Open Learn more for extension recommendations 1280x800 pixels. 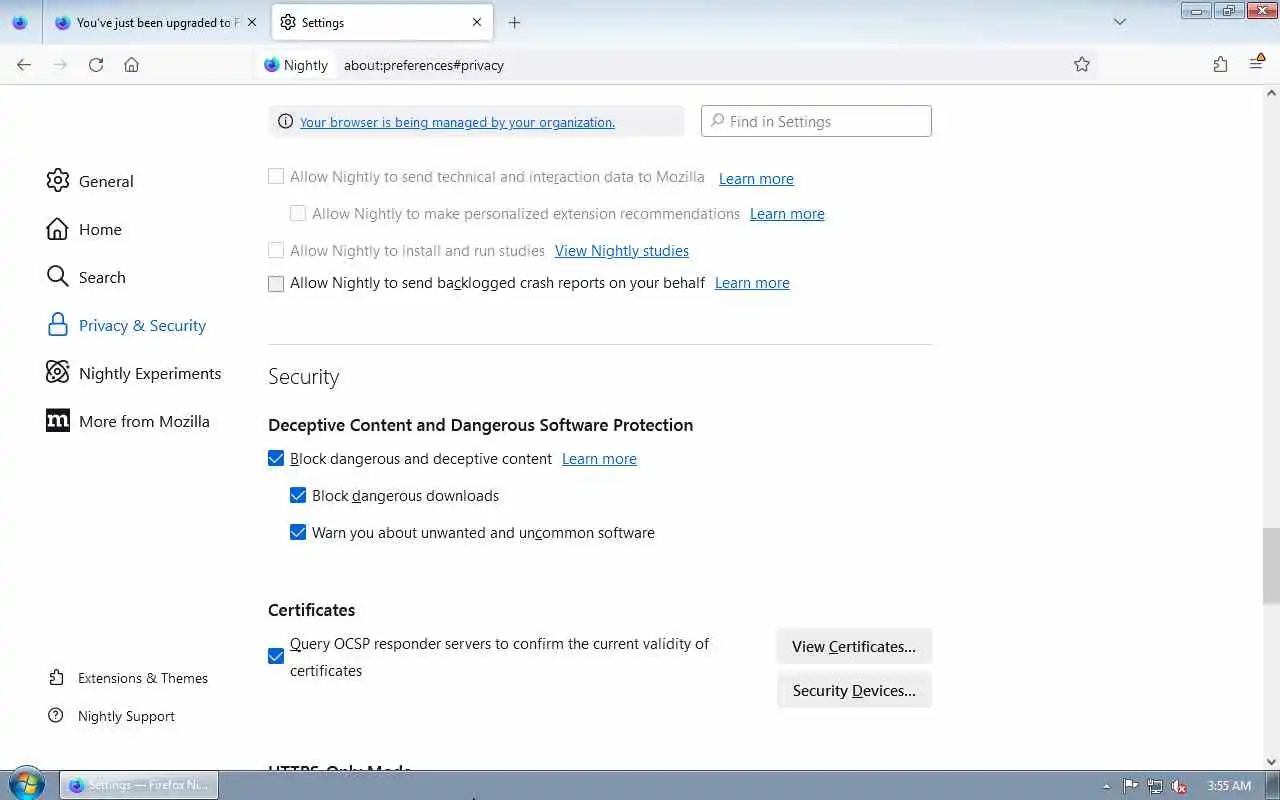pos(787,214)
